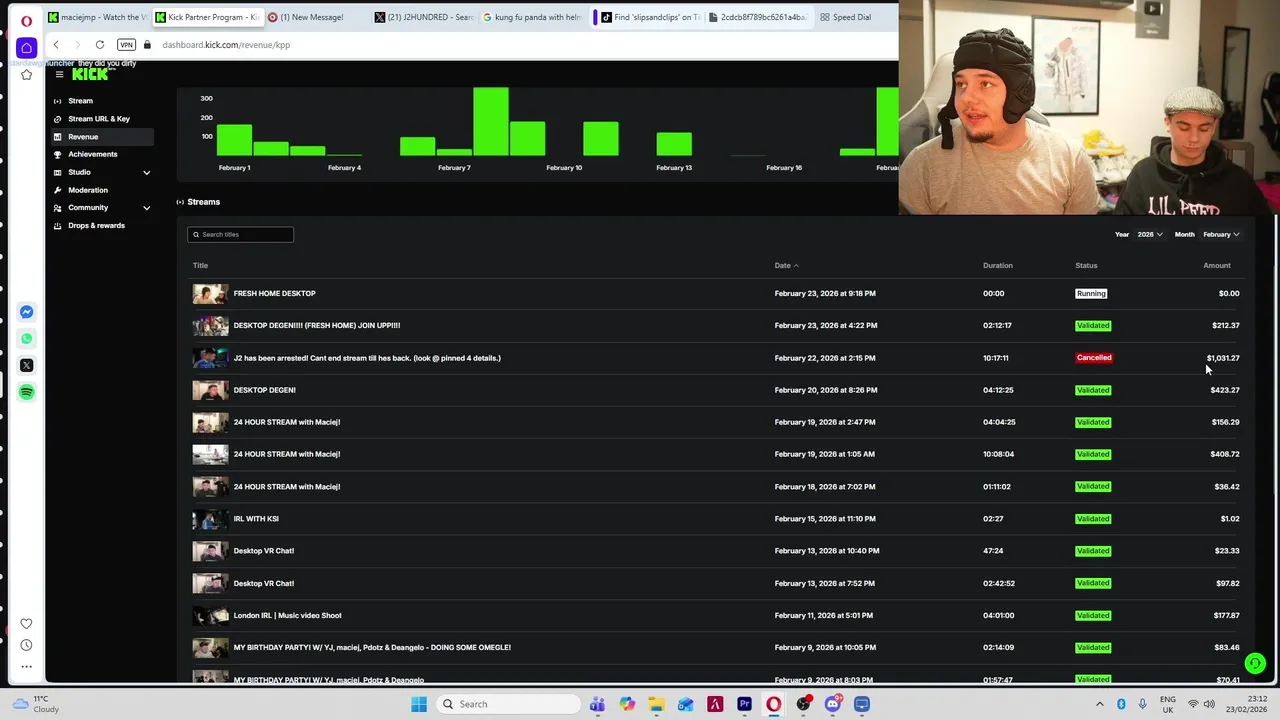Show hidden system tray icons

click(1100, 704)
